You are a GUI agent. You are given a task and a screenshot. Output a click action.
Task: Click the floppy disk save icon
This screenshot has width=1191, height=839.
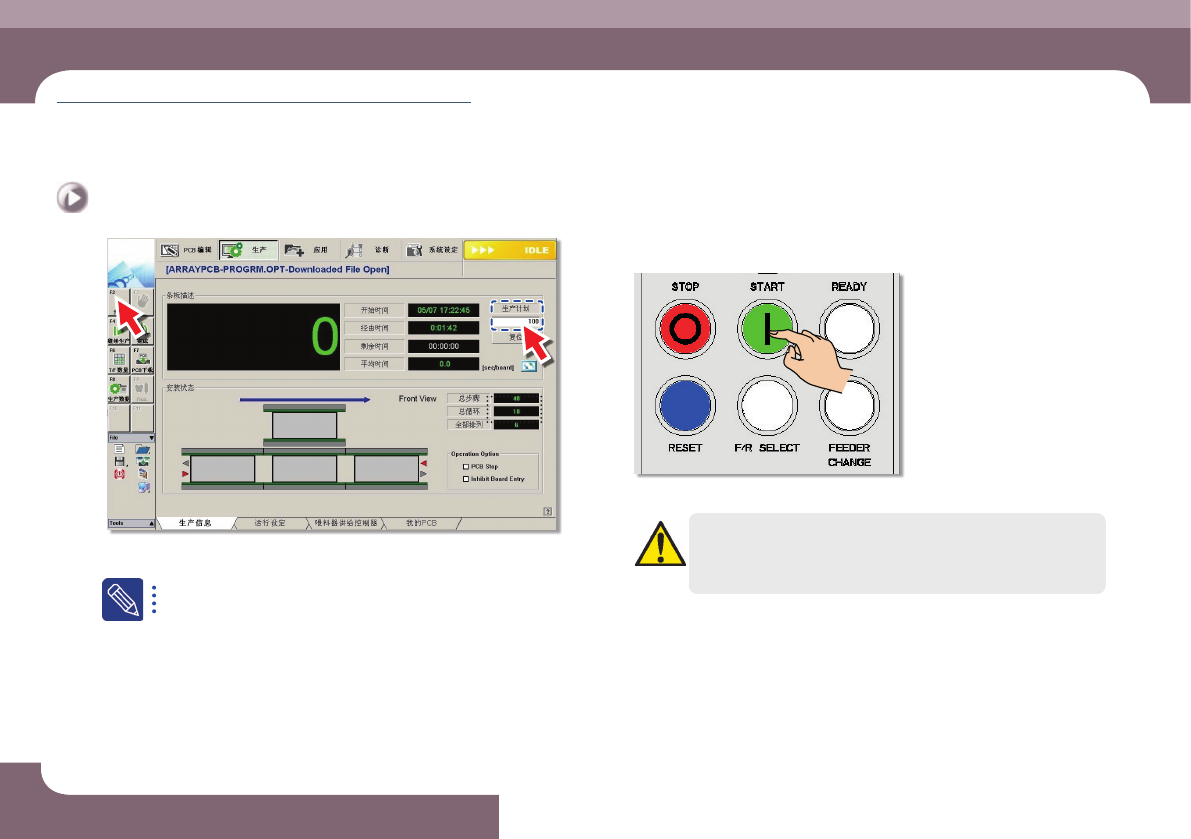point(119,461)
